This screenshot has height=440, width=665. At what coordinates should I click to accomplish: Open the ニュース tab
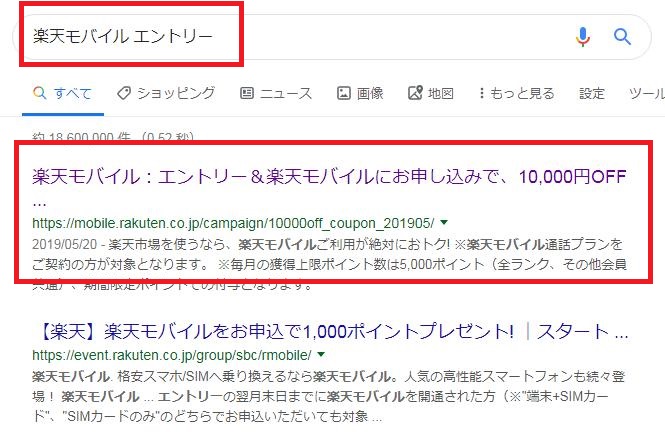point(276,93)
